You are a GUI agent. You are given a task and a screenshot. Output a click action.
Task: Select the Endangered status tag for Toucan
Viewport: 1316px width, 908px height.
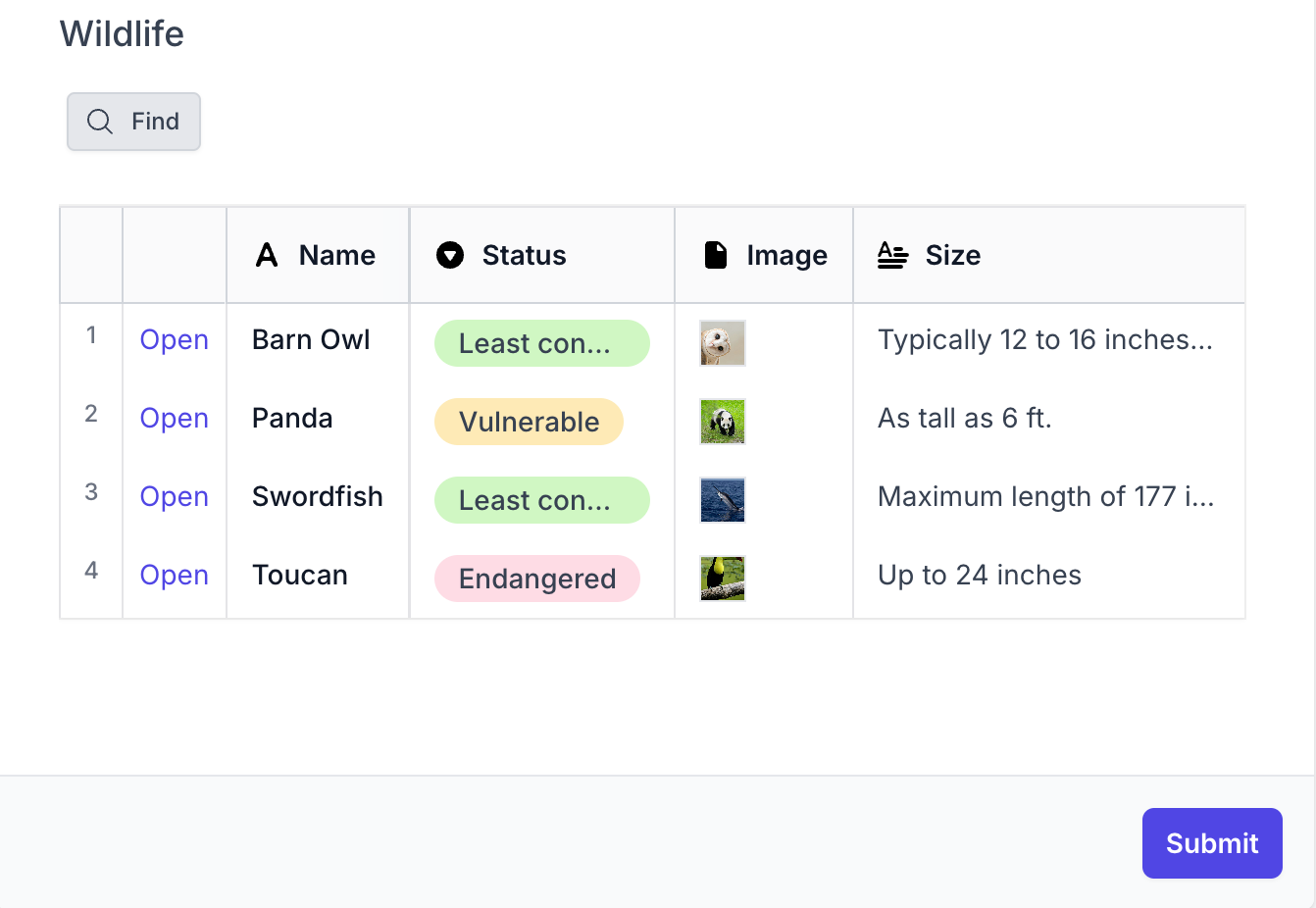pyautogui.click(x=537, y=579)
